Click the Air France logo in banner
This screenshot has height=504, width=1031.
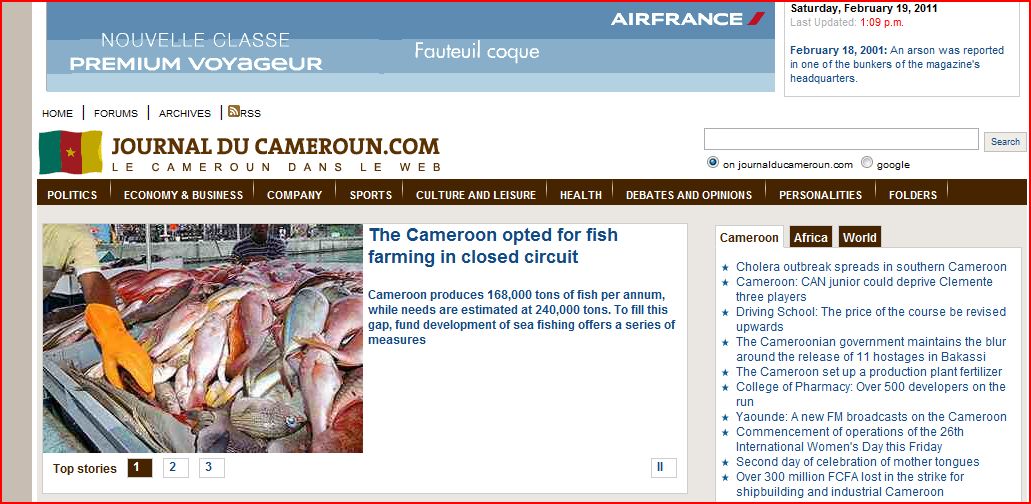pos(688,18)
